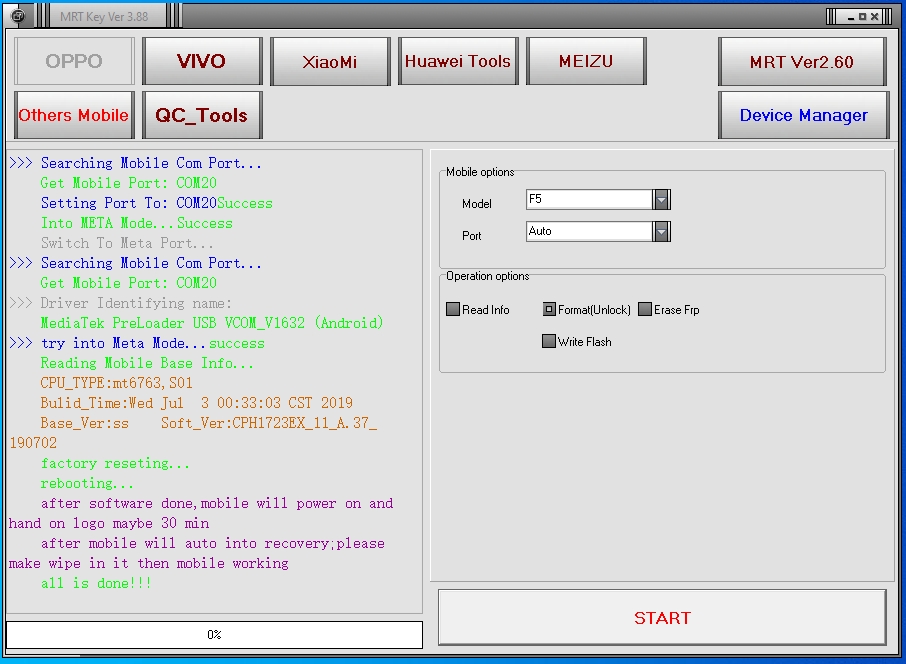Open Device Manager
The width and height of the screenshot is (906, 664).
tap(803, 115)
